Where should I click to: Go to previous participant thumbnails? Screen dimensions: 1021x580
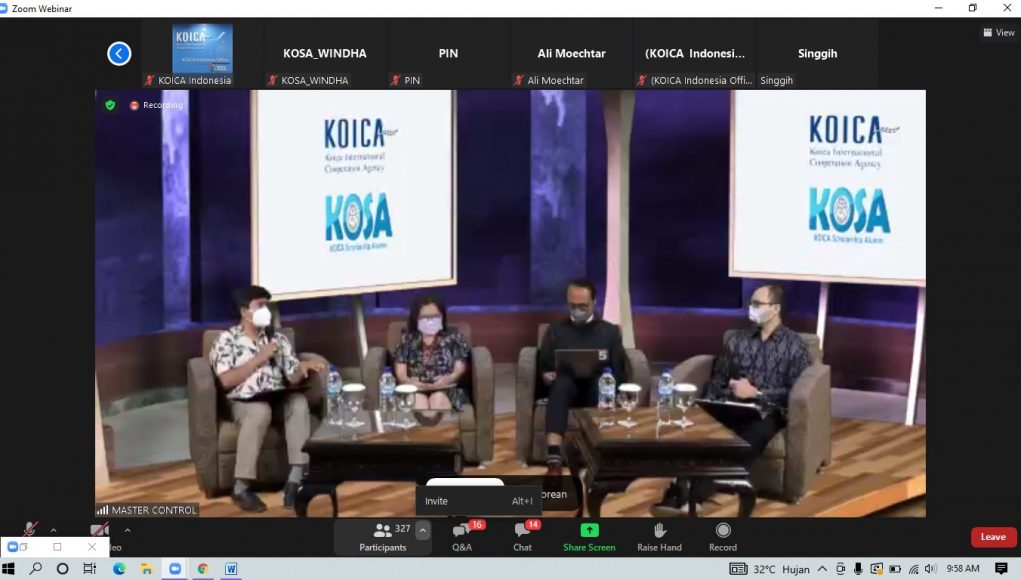[x=119, y=54]
